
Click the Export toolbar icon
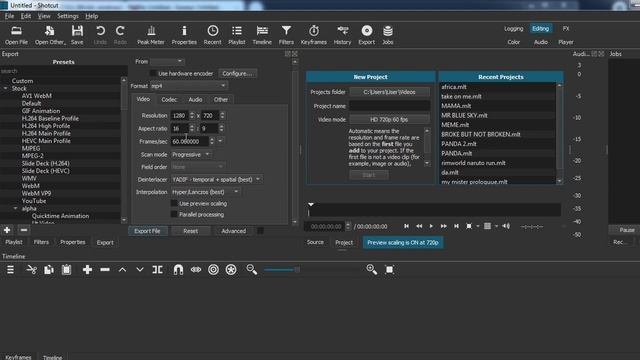coord(367,35)
